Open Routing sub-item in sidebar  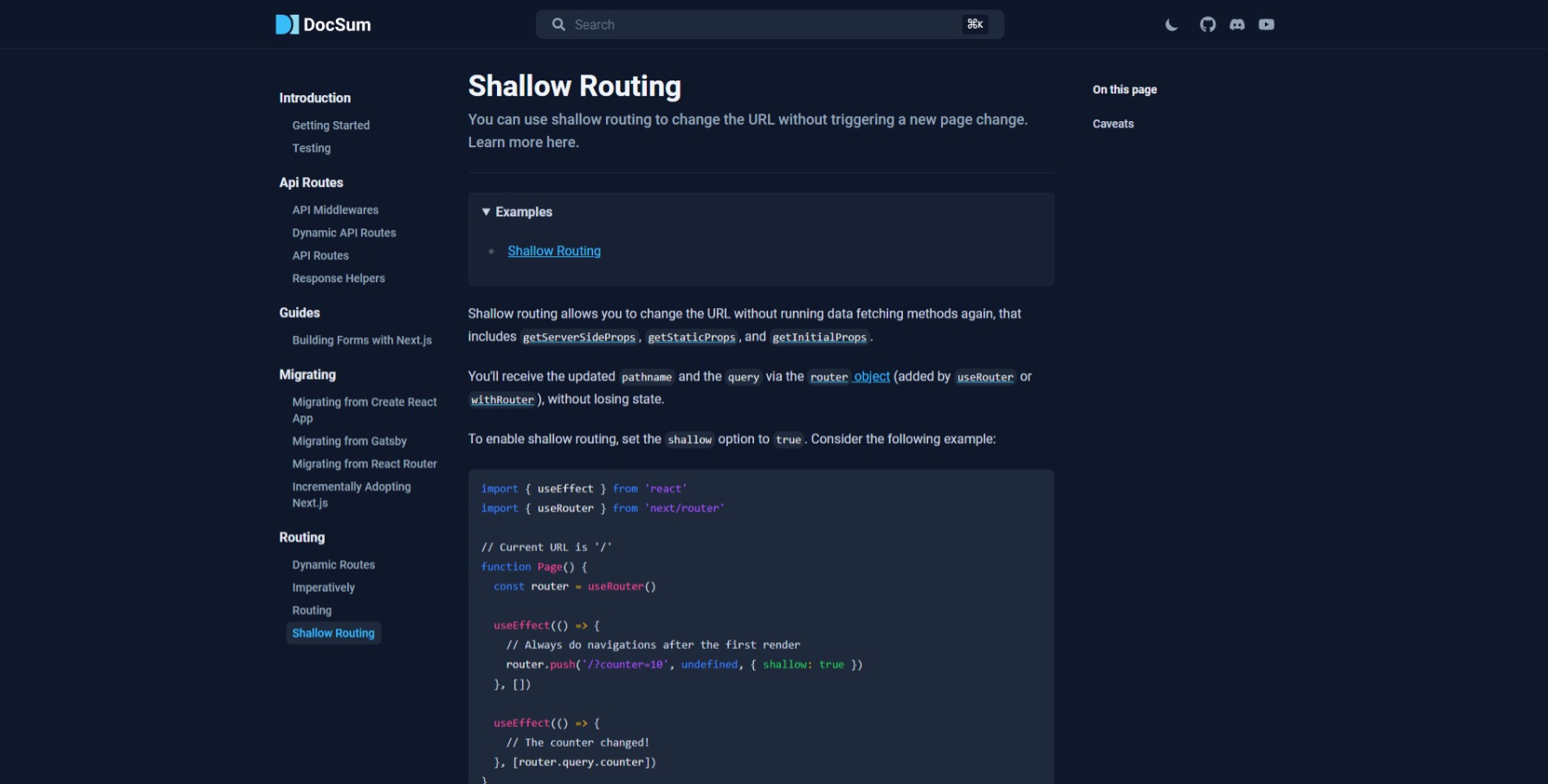coord(312,610)
